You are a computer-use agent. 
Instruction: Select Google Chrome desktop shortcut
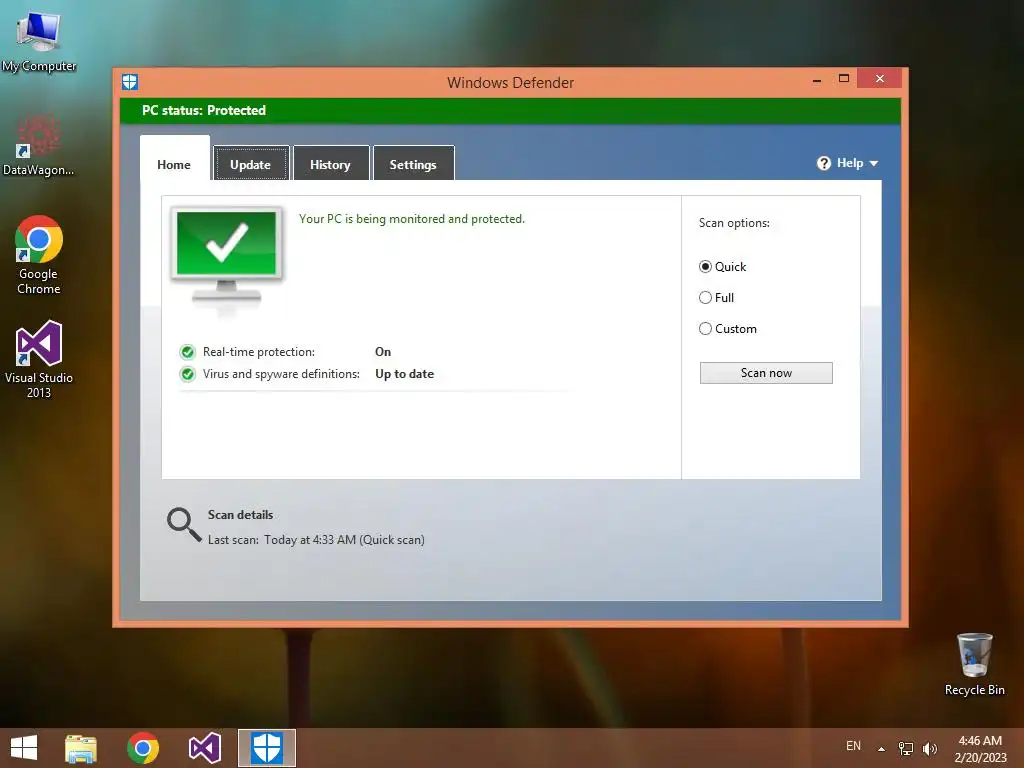click(39, 255)
